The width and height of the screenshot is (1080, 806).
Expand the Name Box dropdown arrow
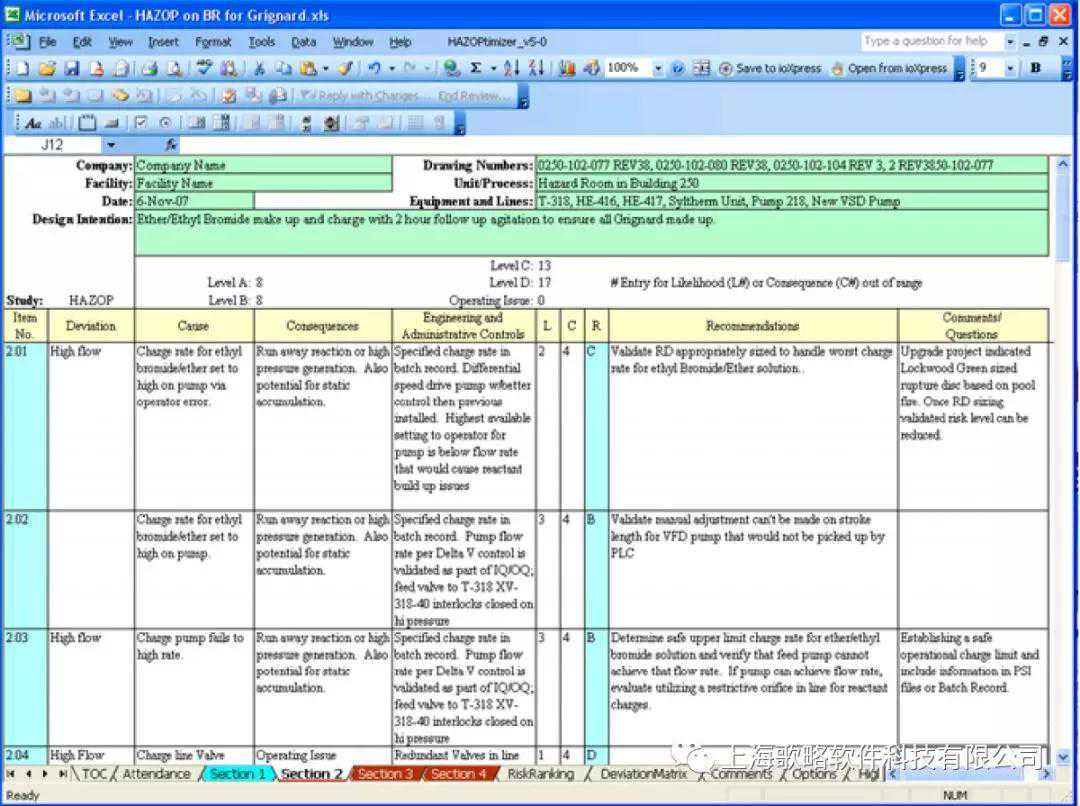(111, 145)
